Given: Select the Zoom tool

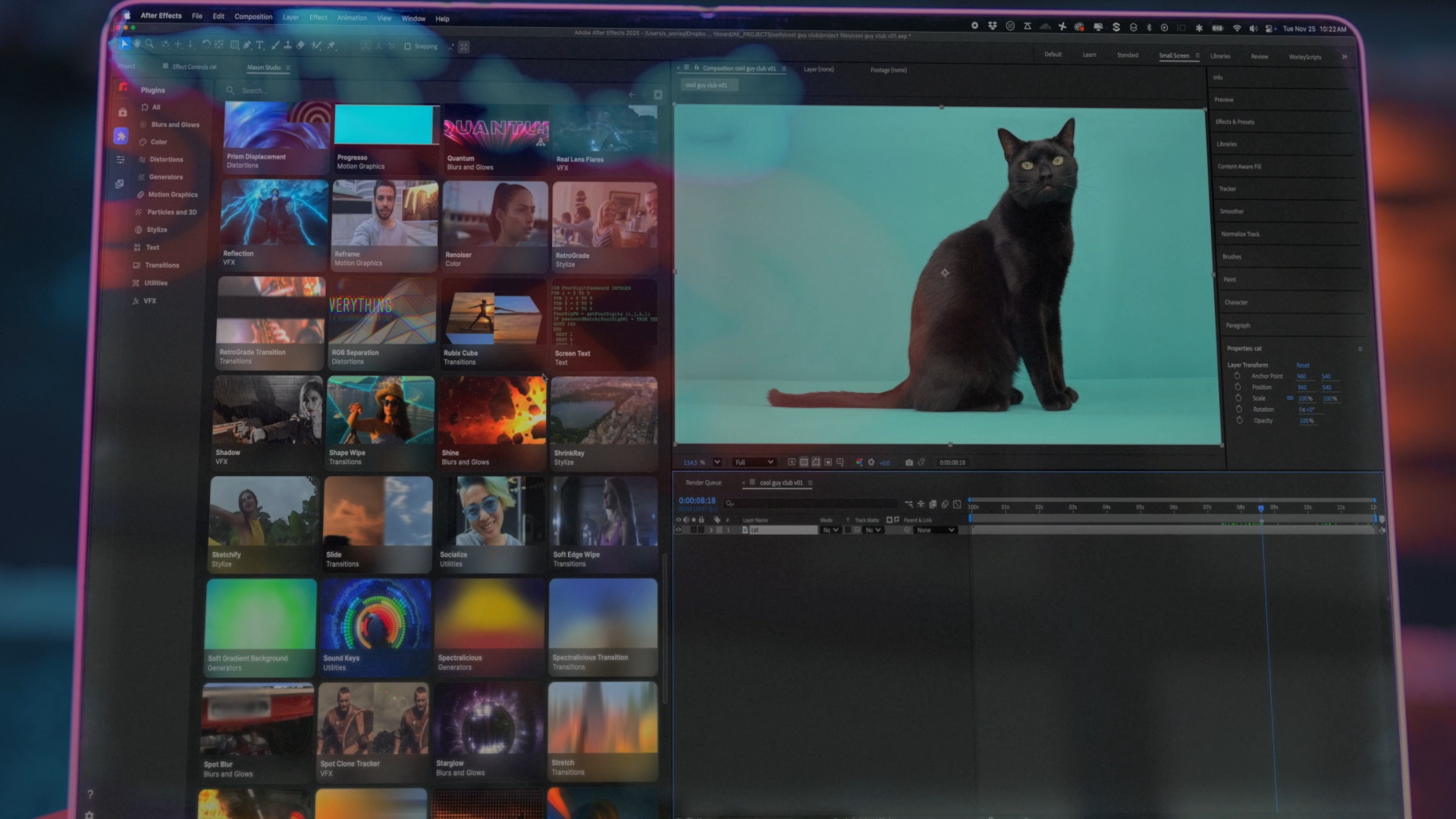Looking at the screenshot, I should (149, 44).
